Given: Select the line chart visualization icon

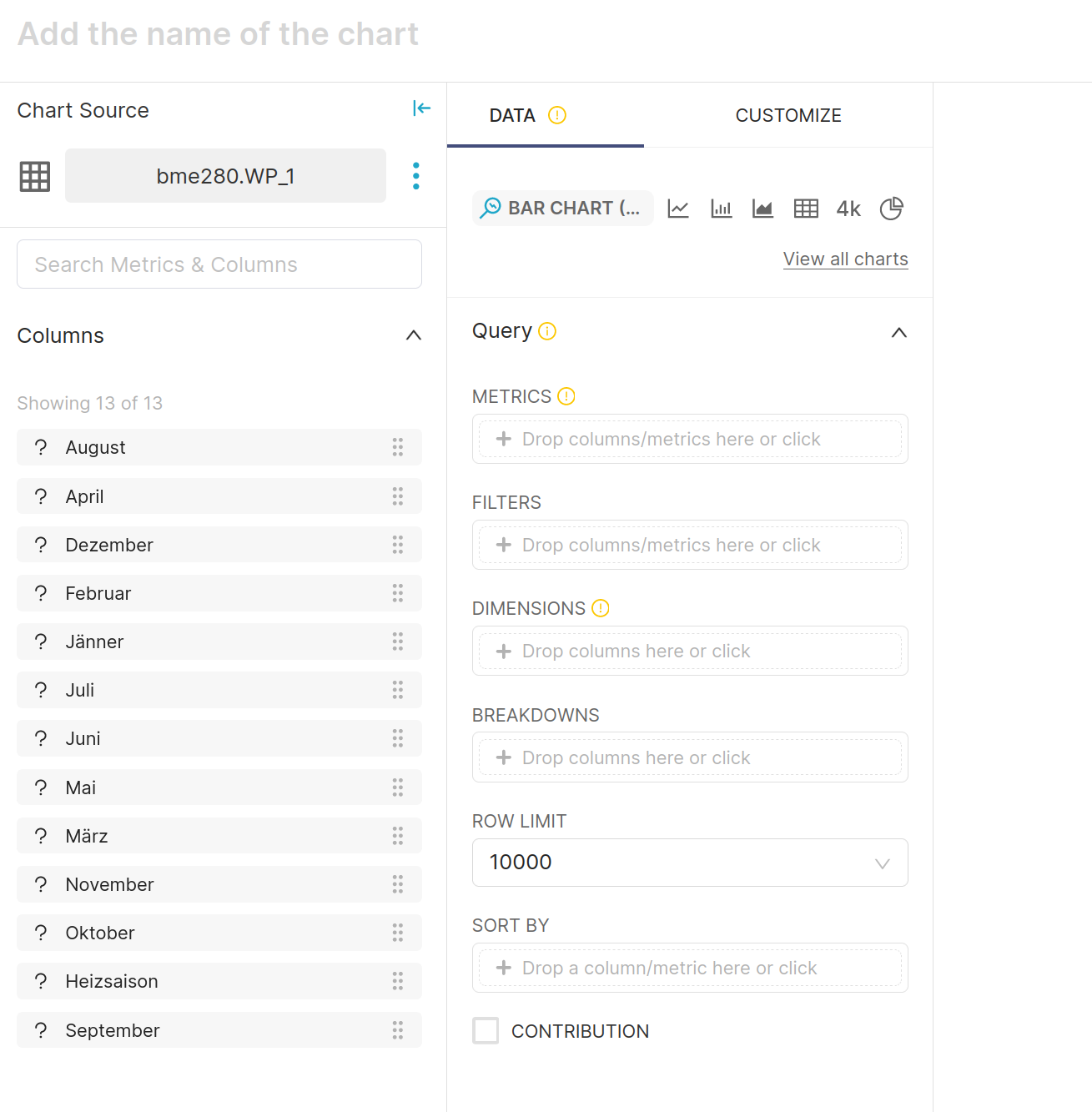Looking at the screenshot, I should tap(678, 209).
